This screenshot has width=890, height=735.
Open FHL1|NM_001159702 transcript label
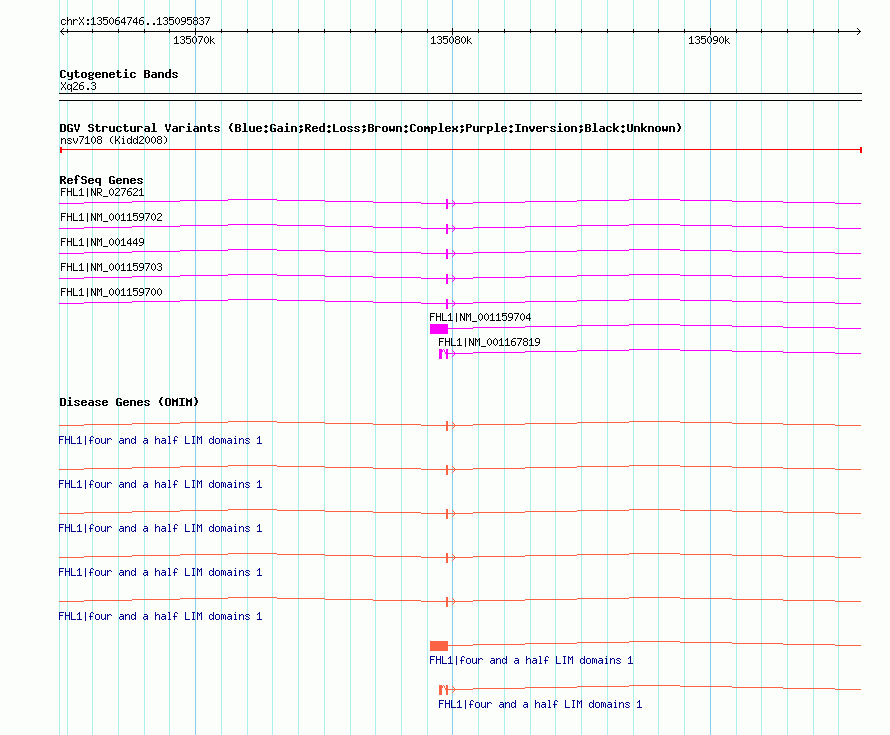pos(111,217)
